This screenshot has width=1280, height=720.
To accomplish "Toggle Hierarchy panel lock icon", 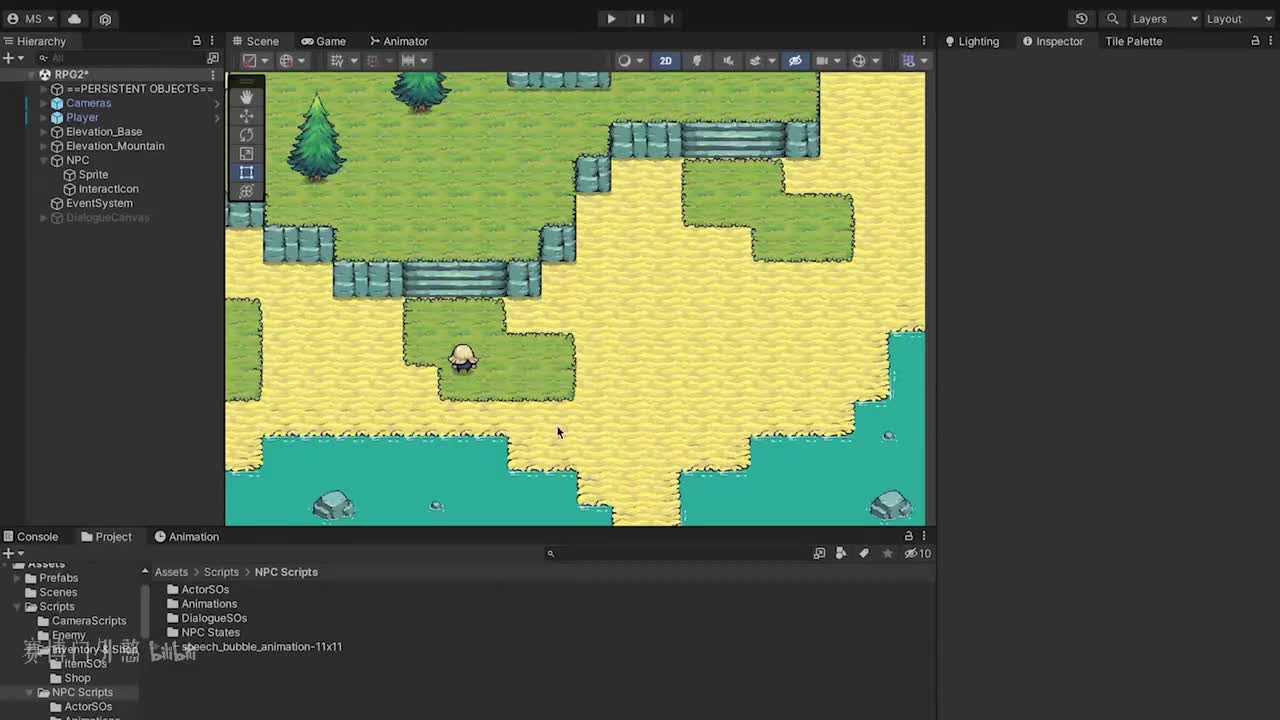I will click(196, 41).
